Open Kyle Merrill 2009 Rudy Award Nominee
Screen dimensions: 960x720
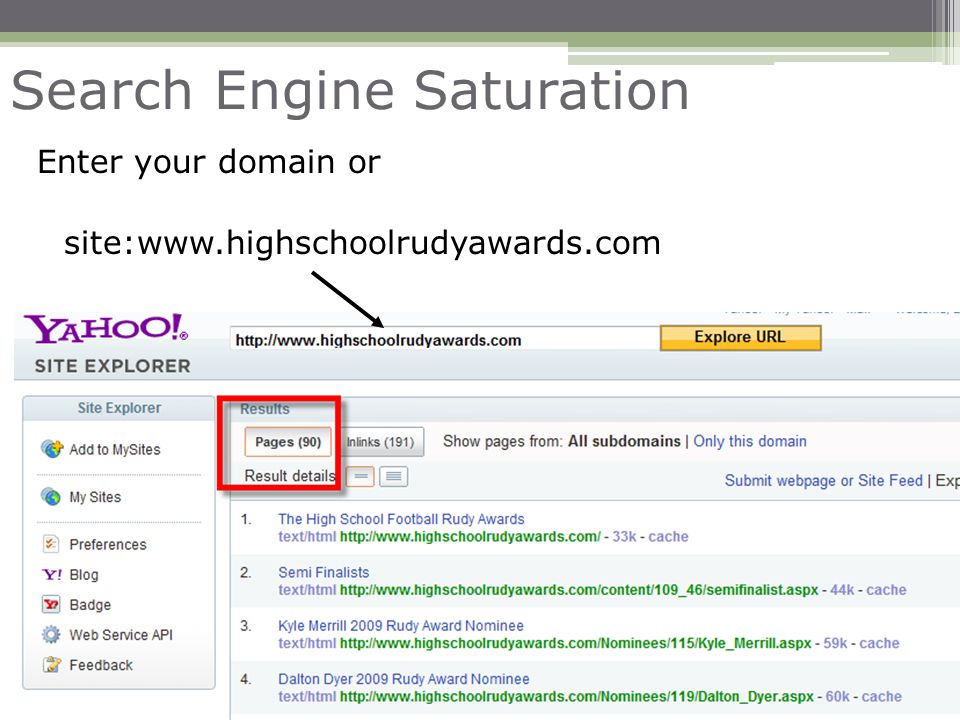400,626
